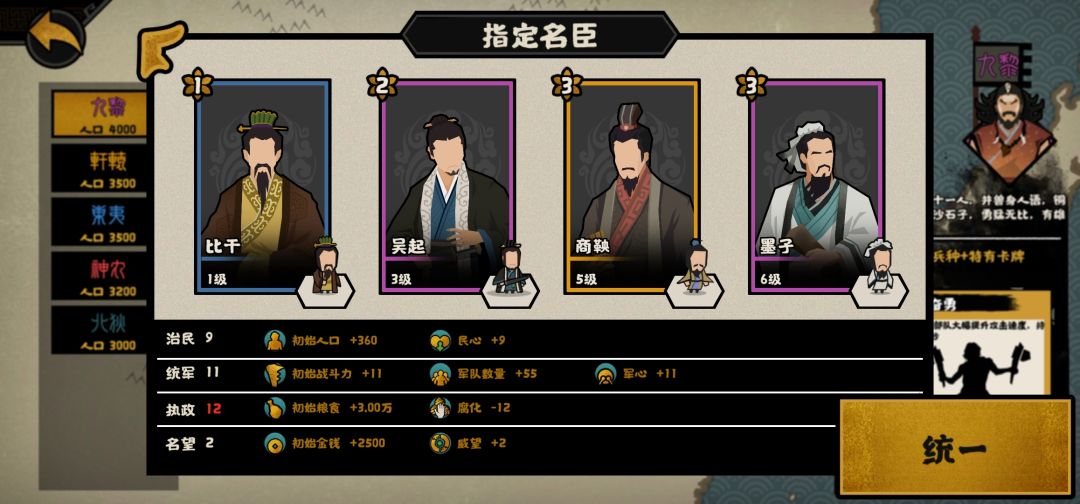Choose the 东夷 tribe tab
1080x504 pixels.
[x=100, y=222]
